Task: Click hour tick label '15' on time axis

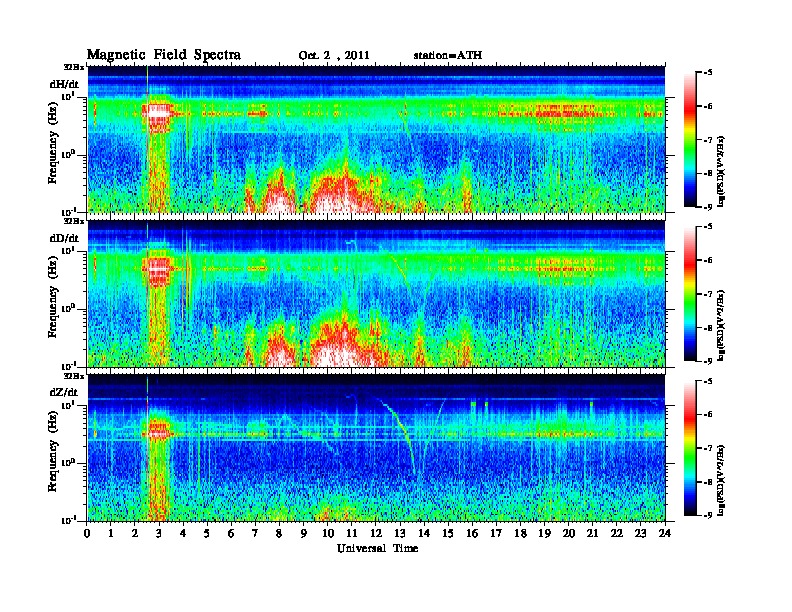Action: pyautogui.click(x=448, y=533)
